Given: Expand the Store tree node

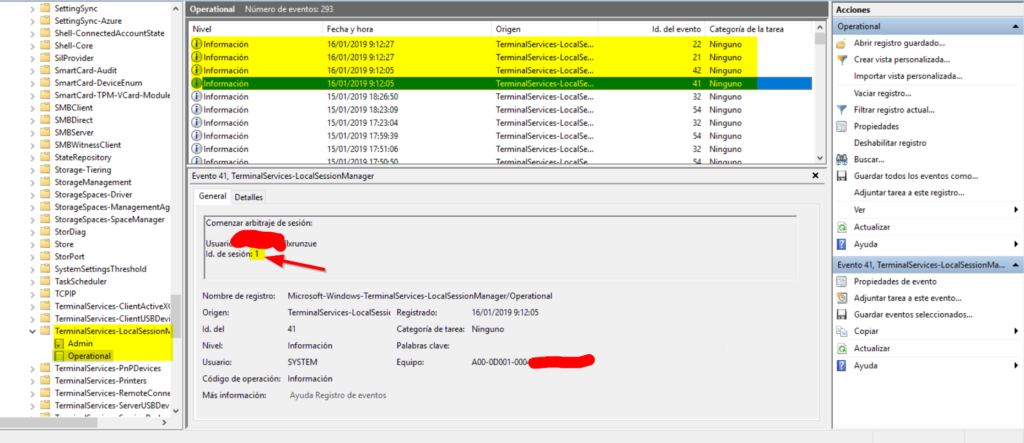Looking at the screenshot, I should point(33,244).
